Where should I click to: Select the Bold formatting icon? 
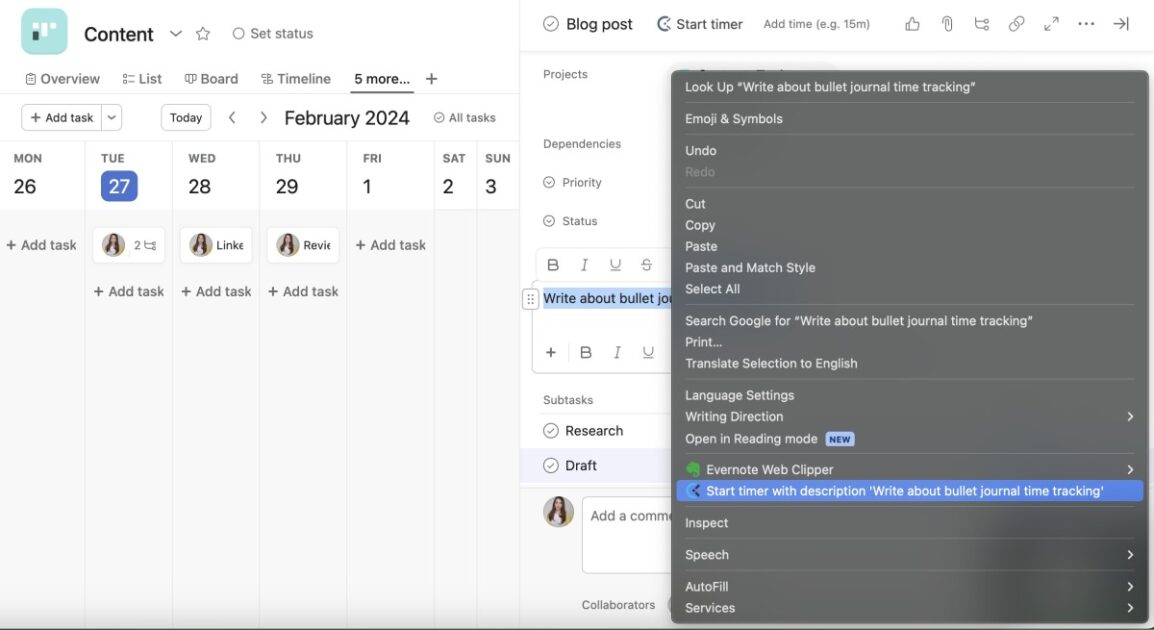pyautogui.click(x=552, y=264)
